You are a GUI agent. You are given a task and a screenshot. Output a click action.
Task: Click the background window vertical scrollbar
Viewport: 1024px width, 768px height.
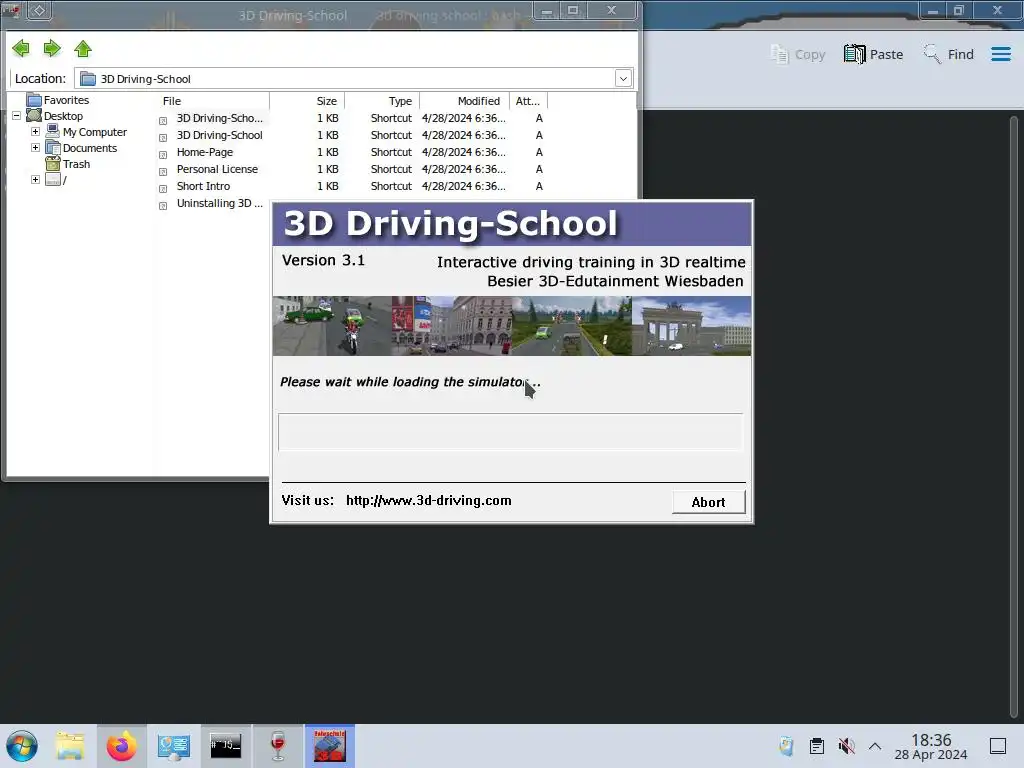[x=1014, y=418]
